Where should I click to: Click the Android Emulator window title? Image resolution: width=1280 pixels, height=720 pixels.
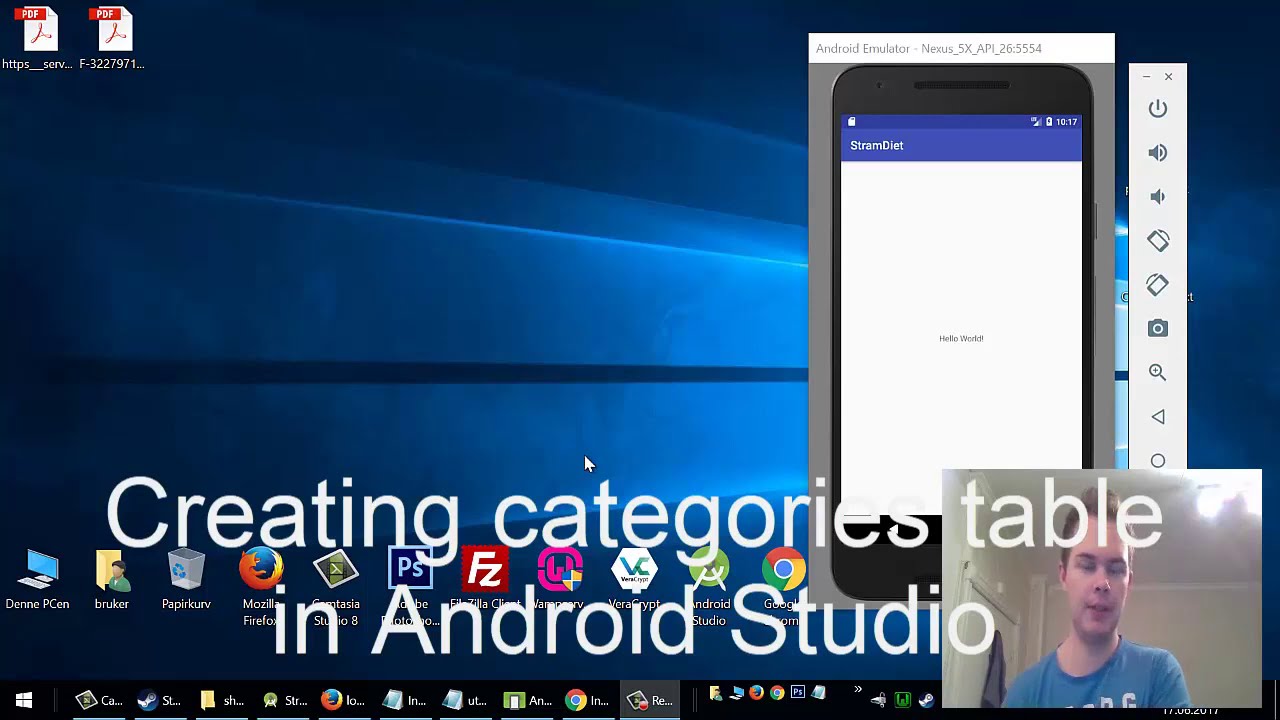click(x=928, y=48)
